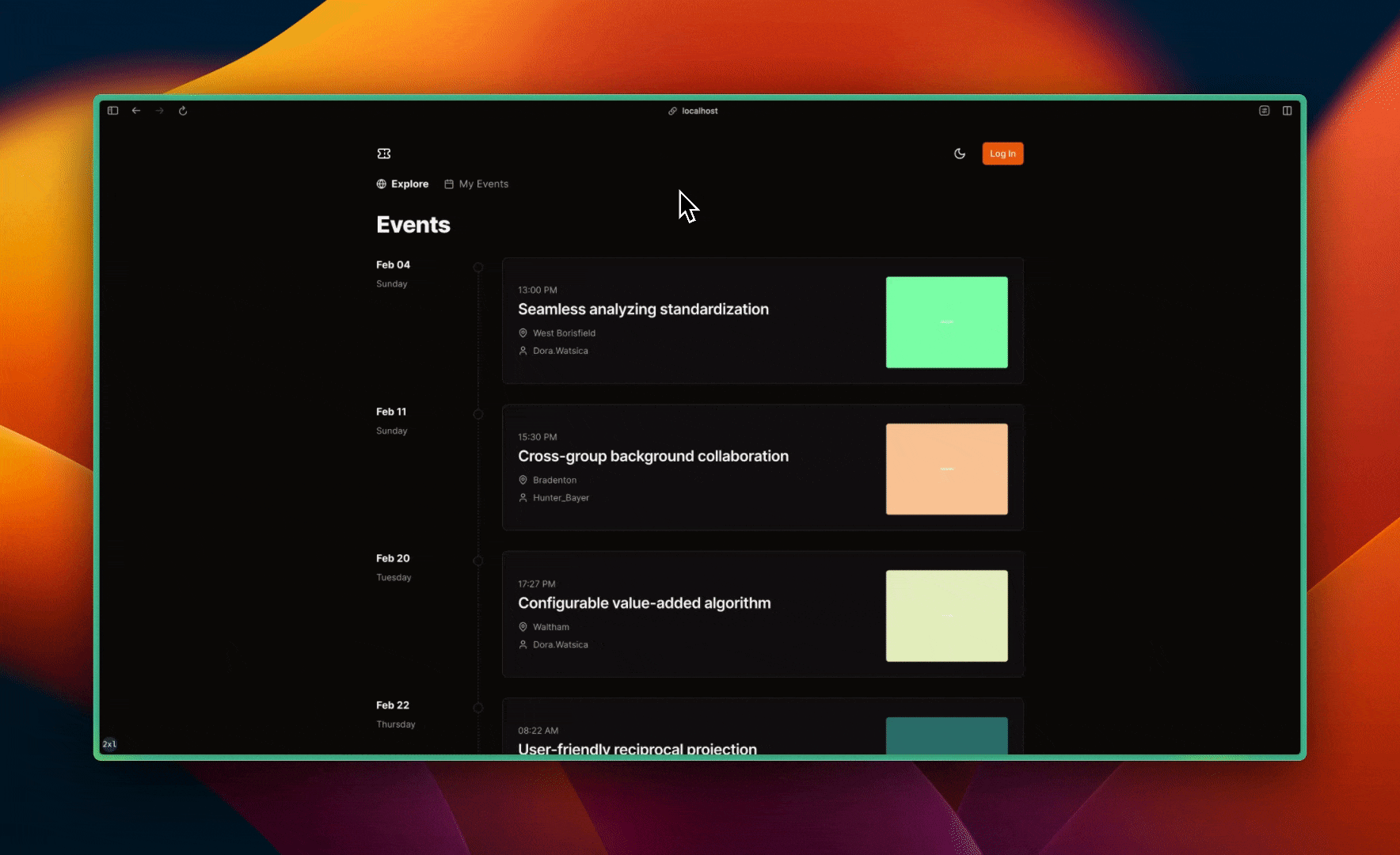Image resolution: width=1400 pixels, height=855 pixels.
Task: Click the Feb 20 timeline marker dot
Action: click(478, 560)
